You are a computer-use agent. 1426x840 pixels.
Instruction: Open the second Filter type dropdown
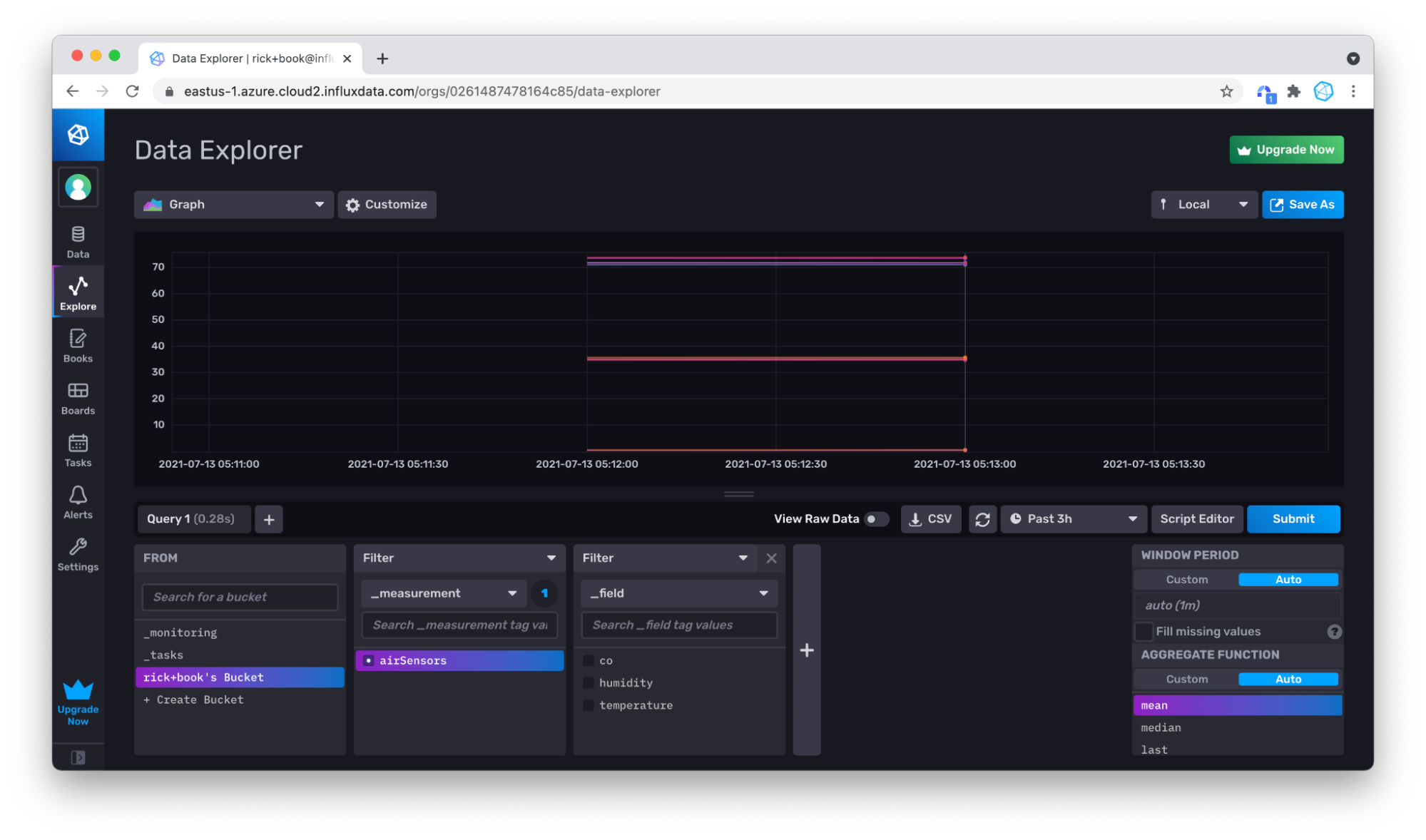coord(666,558)
